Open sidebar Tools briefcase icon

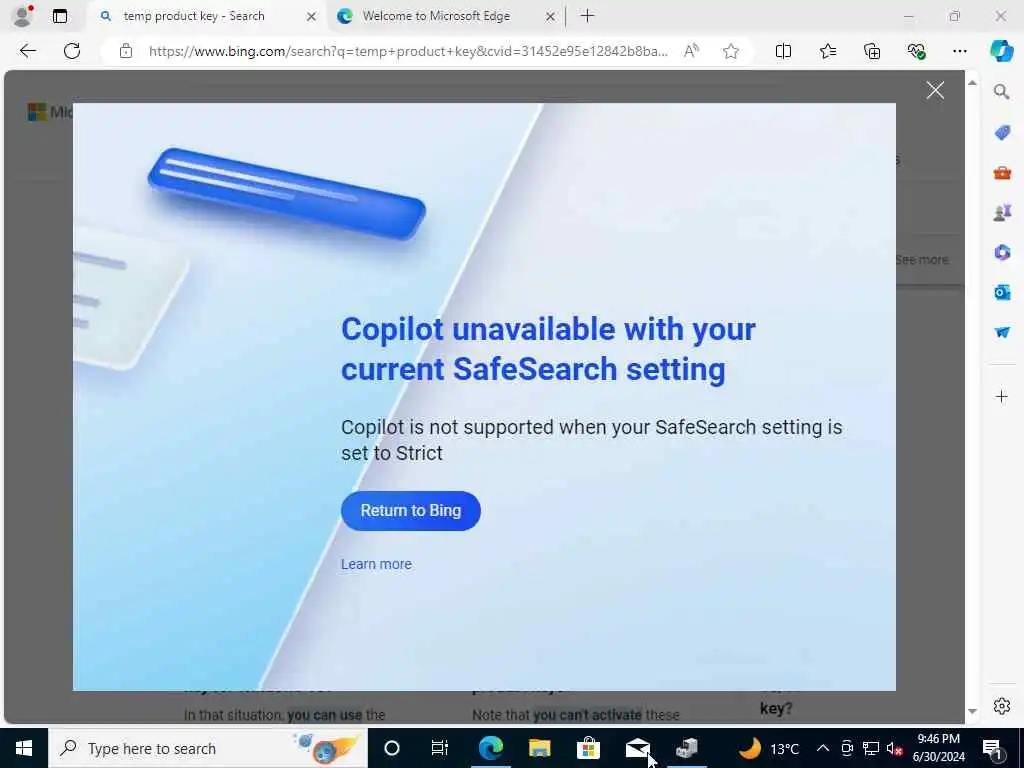(x=1002, y=172)
